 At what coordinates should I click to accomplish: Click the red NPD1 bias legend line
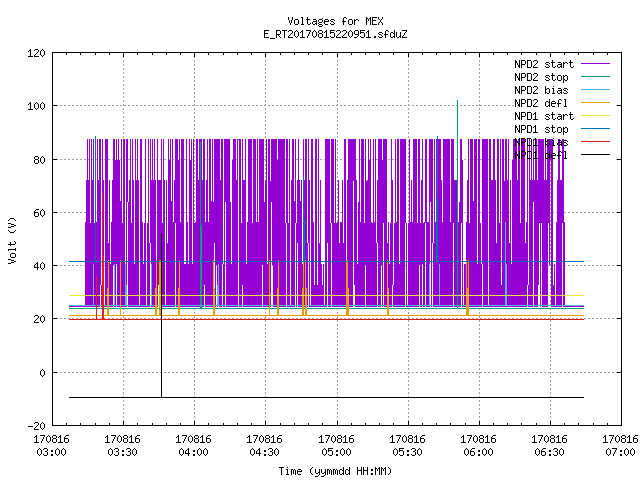(x=596, y=142)
